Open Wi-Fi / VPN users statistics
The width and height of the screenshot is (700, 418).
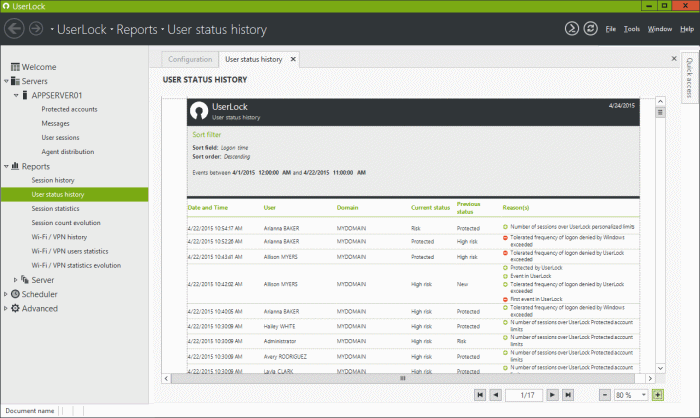coord(70,251)
